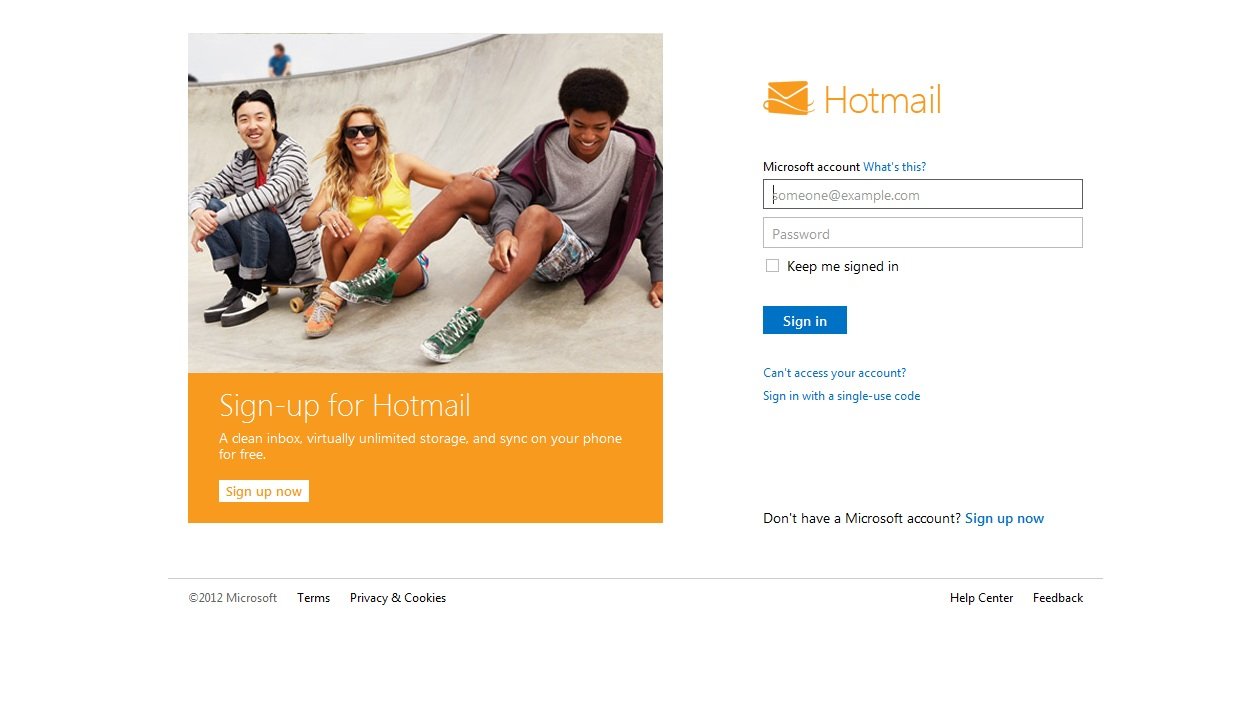This screenshot has height=711, width=1252.
Task: Click the ©2012 Microsoft footer text
Action: pos(233,598)
